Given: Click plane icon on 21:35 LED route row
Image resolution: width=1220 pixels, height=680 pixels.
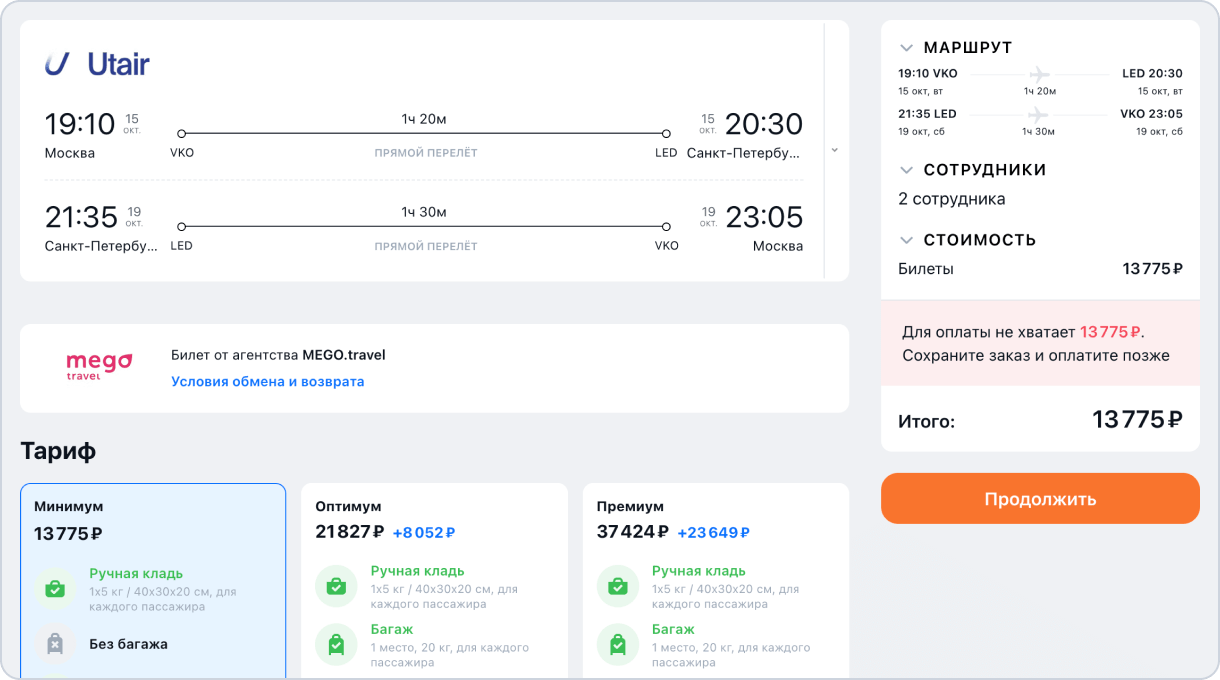Looking at the screenshot, I should click(1040, 114).
